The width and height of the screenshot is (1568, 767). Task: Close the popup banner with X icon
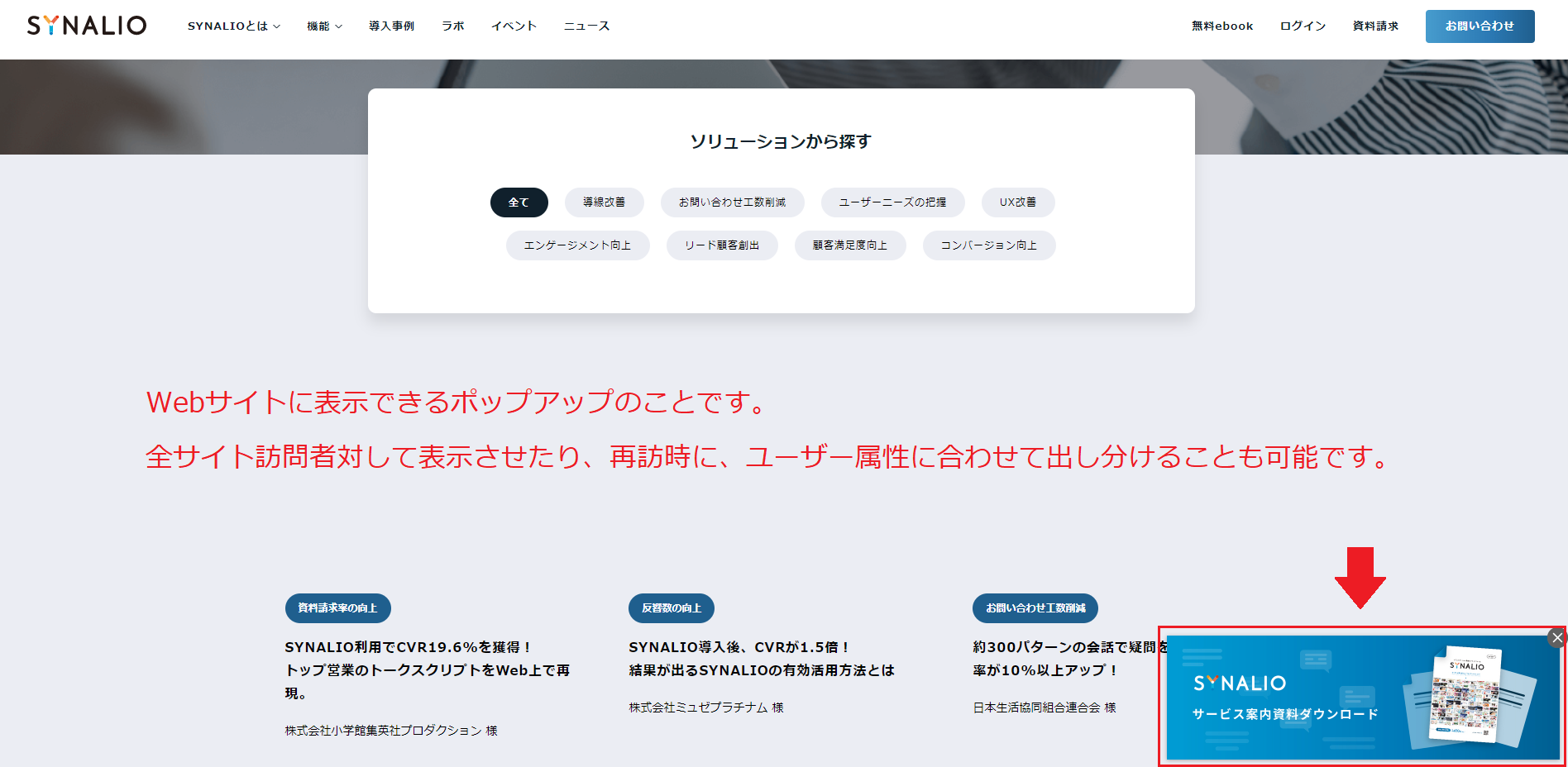pos(1557,637)
